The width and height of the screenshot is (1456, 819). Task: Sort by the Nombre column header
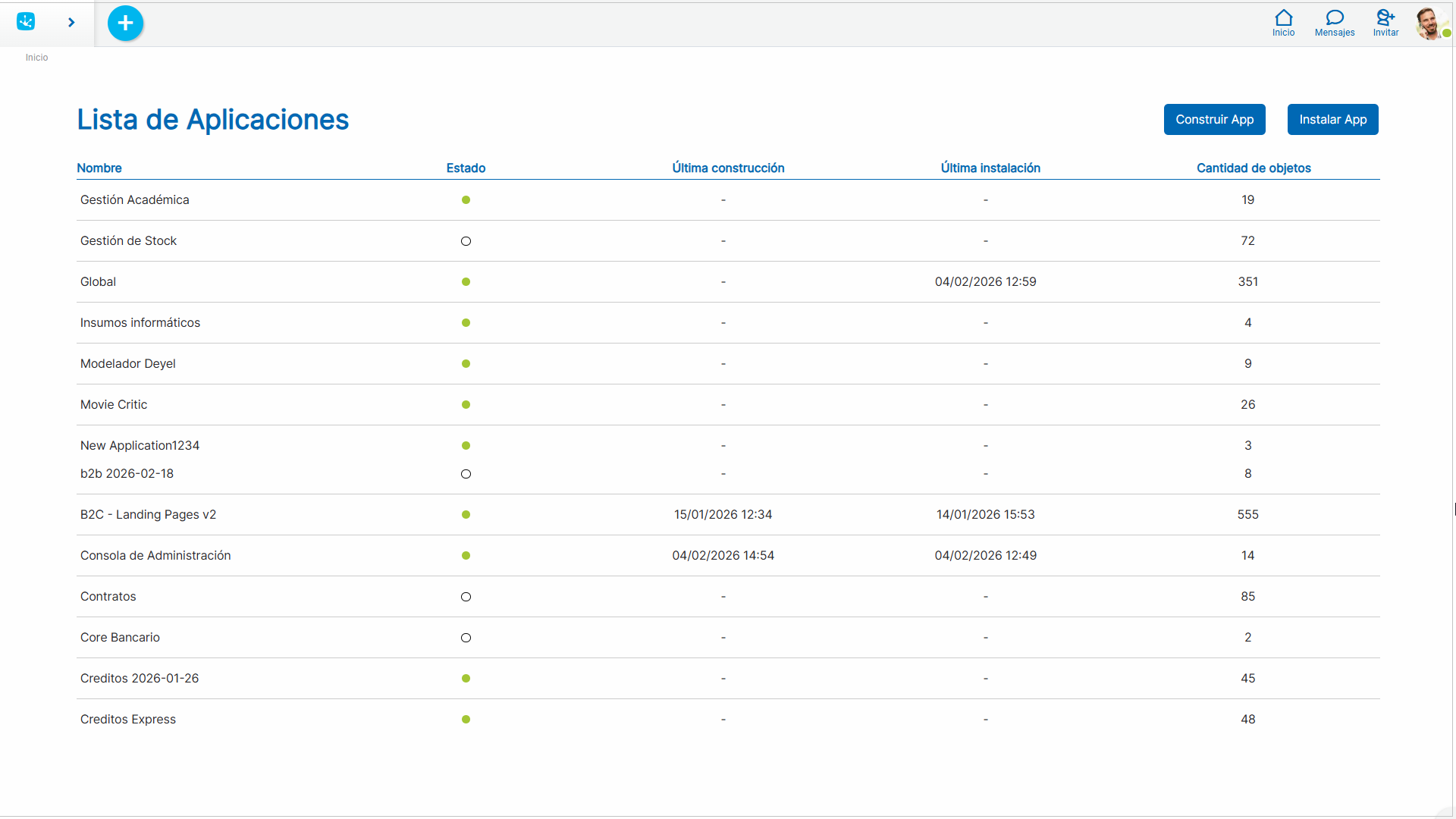pyautogui.click(x=99, y=168)
